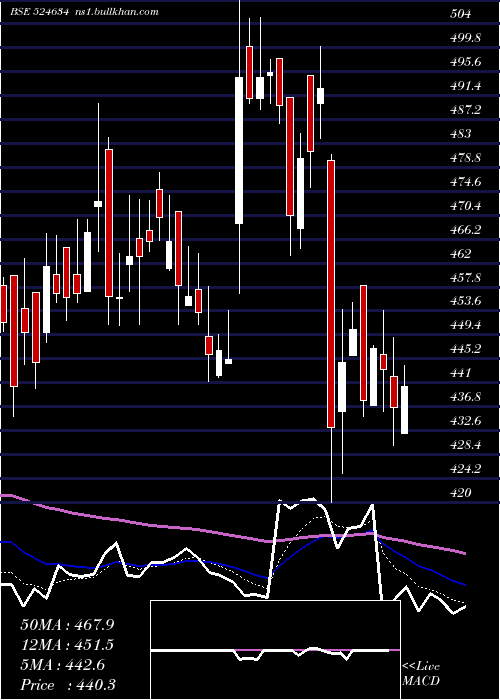This screenshot has height=700, width=500.
Task: Click the <<Live MACD label
Action: click(x=421, y=673)
